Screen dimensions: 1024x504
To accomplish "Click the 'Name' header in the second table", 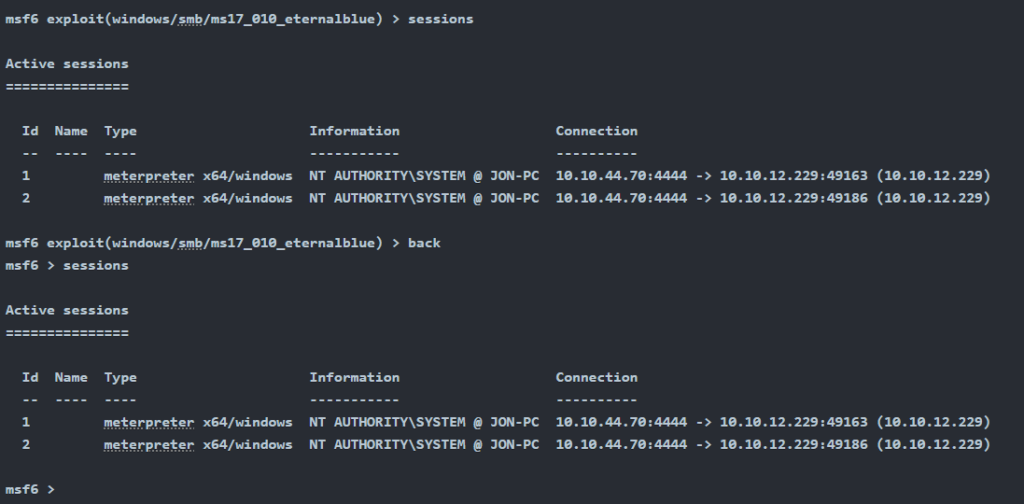I will pyautogui.click(x=71, y=377).
